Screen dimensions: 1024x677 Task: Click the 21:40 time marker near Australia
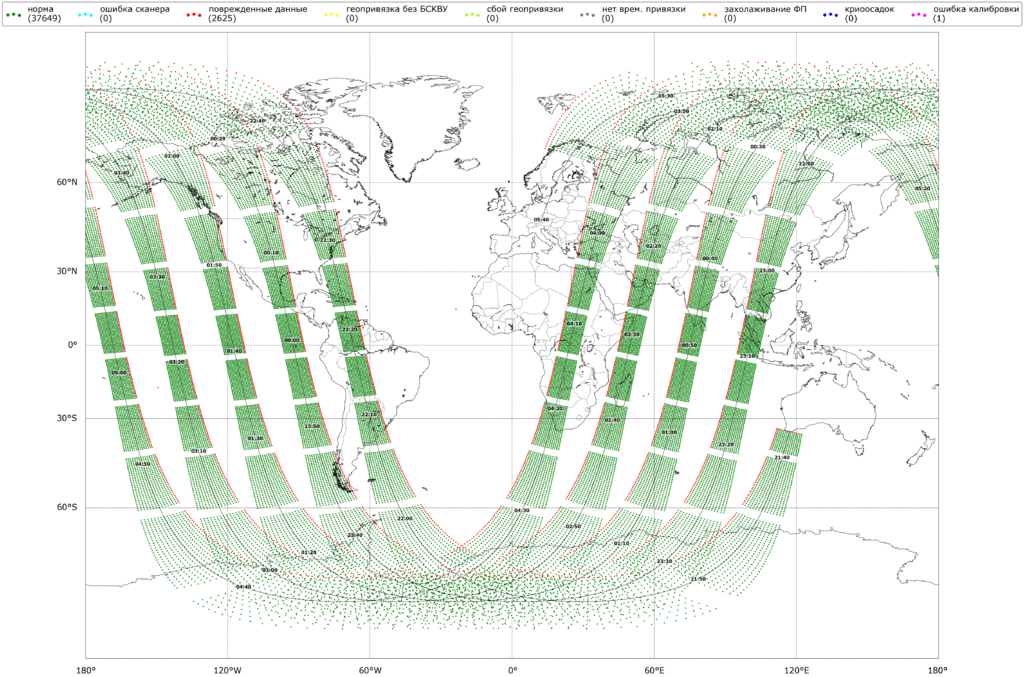click(782, 458)
